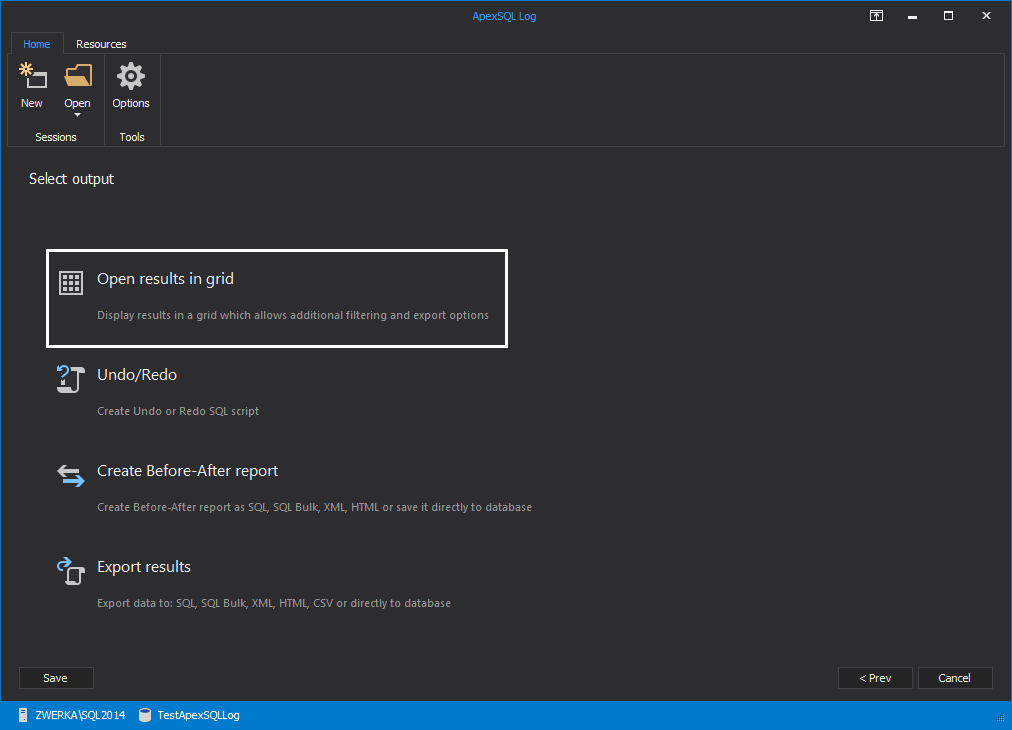
Task: Choose Open results in grid
Action: (165, 279)
